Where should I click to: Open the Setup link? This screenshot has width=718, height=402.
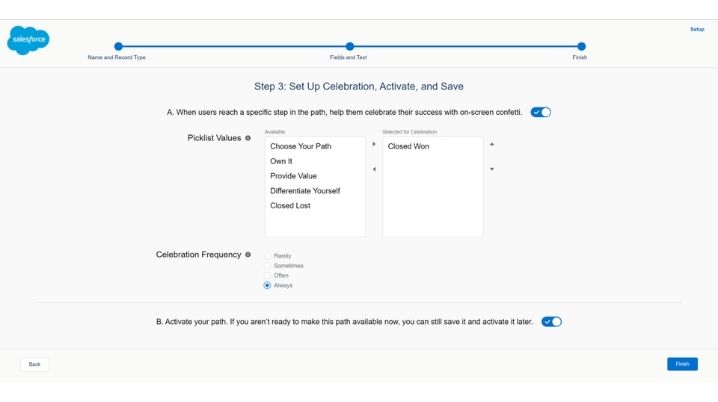point(697,29)
